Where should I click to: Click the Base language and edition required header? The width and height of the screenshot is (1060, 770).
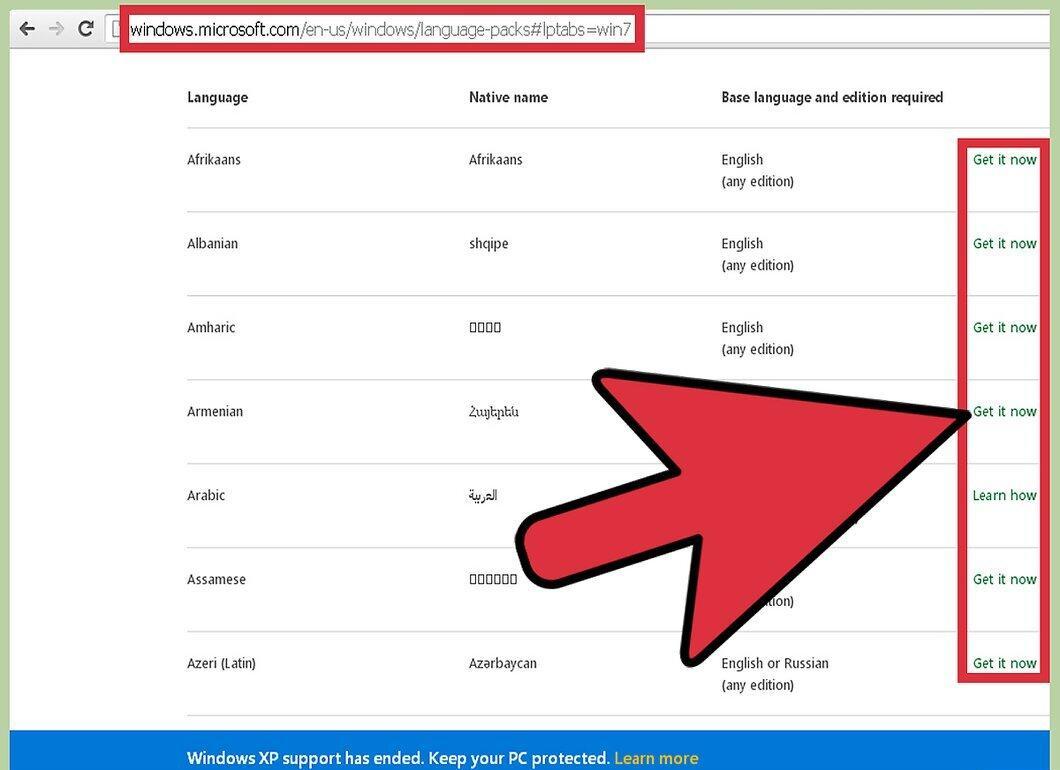[832, 97]
